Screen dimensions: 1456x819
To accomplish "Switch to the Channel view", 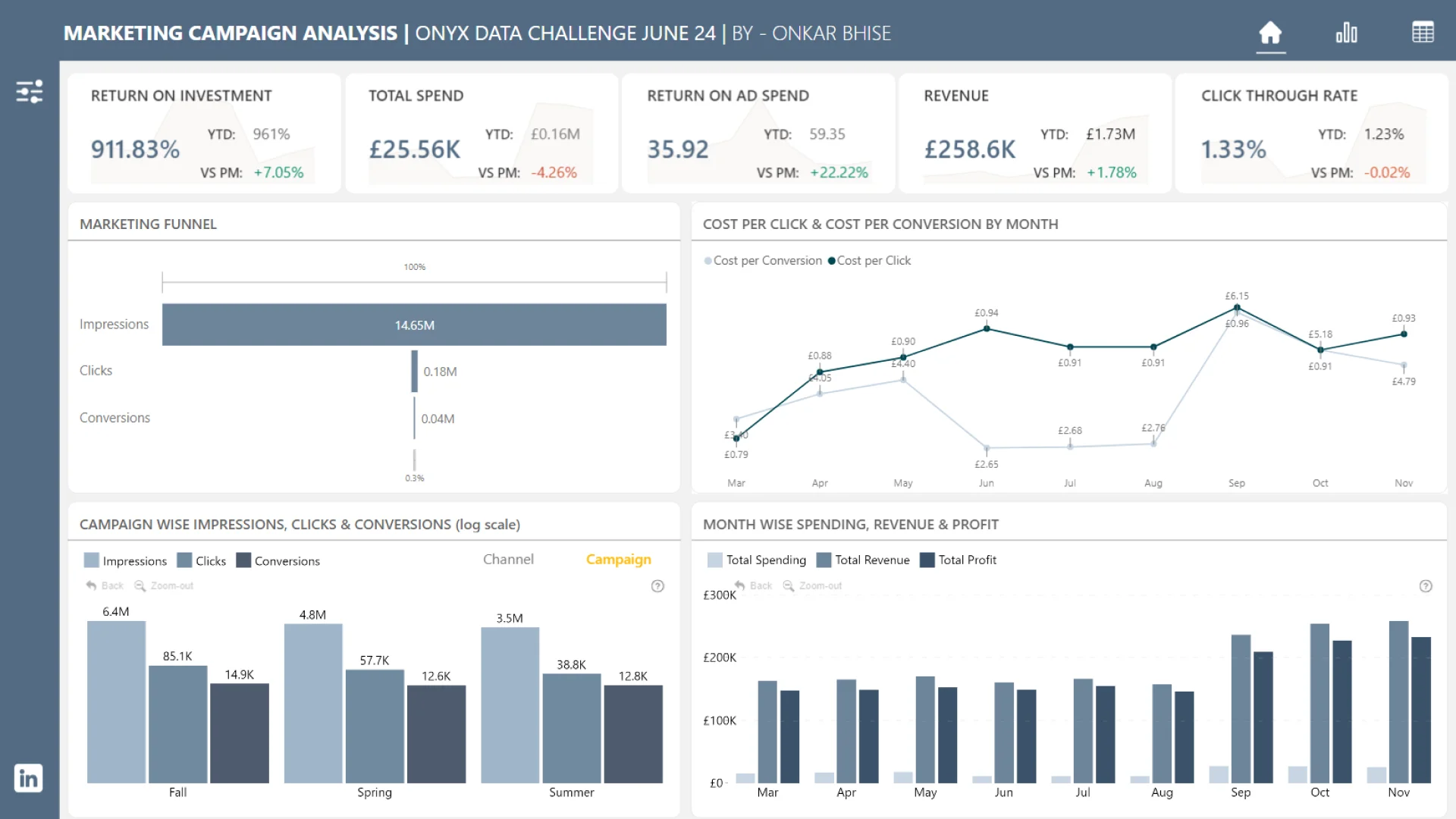I will point(508,559).
